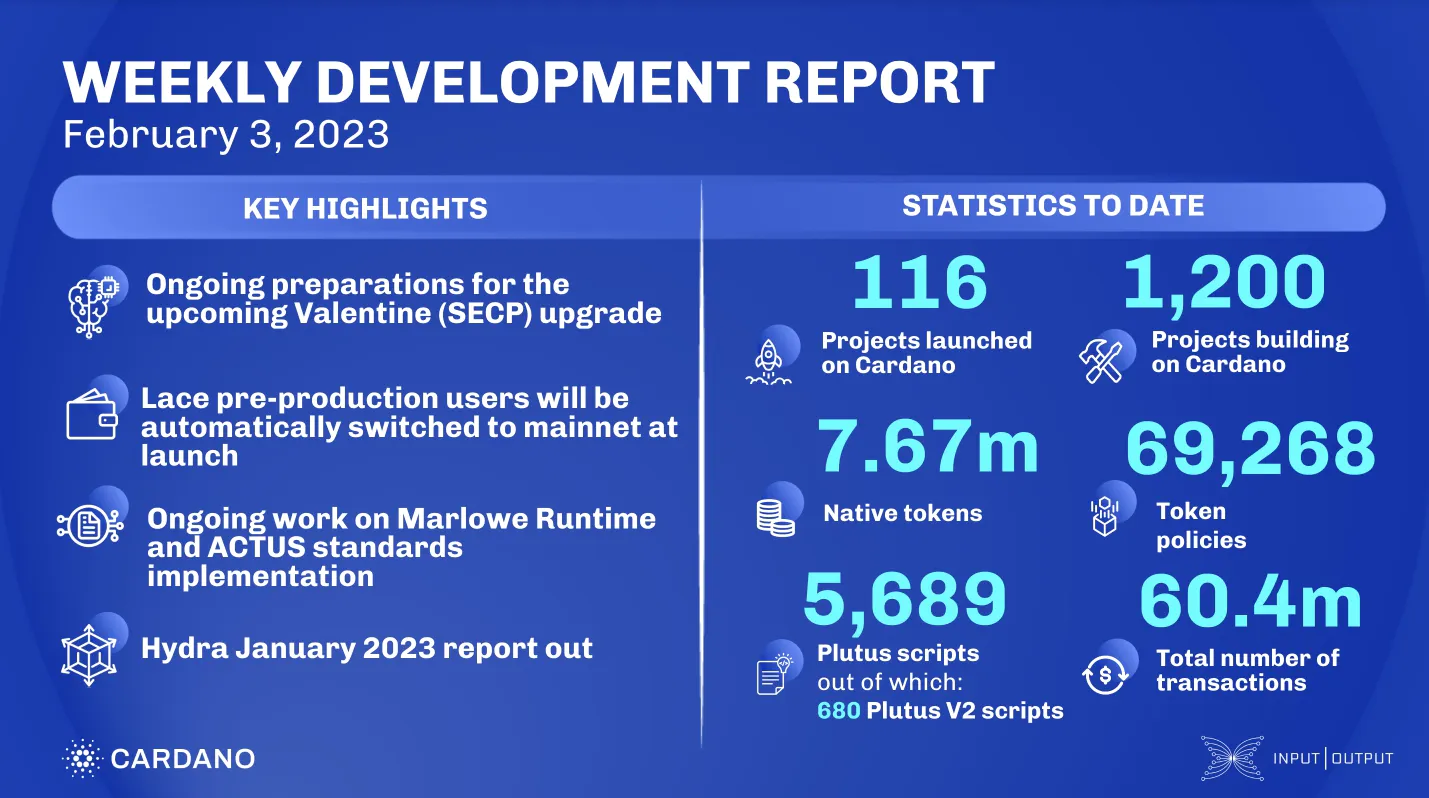Image resolution: width=1429 pixels, height=798 pixels.
Task: Click the Valentine (SECP) upgrade highlight text
Action: tap(404, 298)
